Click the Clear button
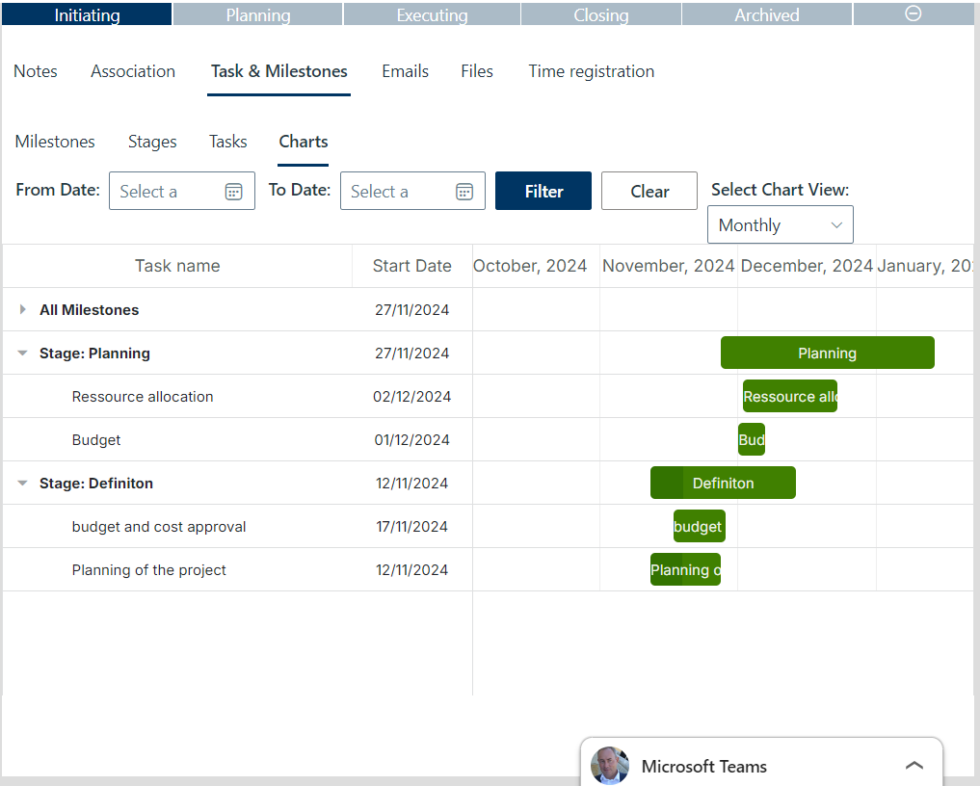 click(649, 190)
